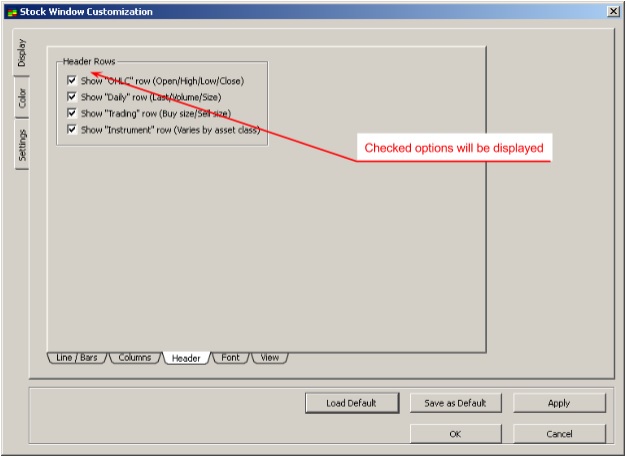Screen dimensions: 627x458
Task: Go to the Font tab
Action: click(230, 358)
